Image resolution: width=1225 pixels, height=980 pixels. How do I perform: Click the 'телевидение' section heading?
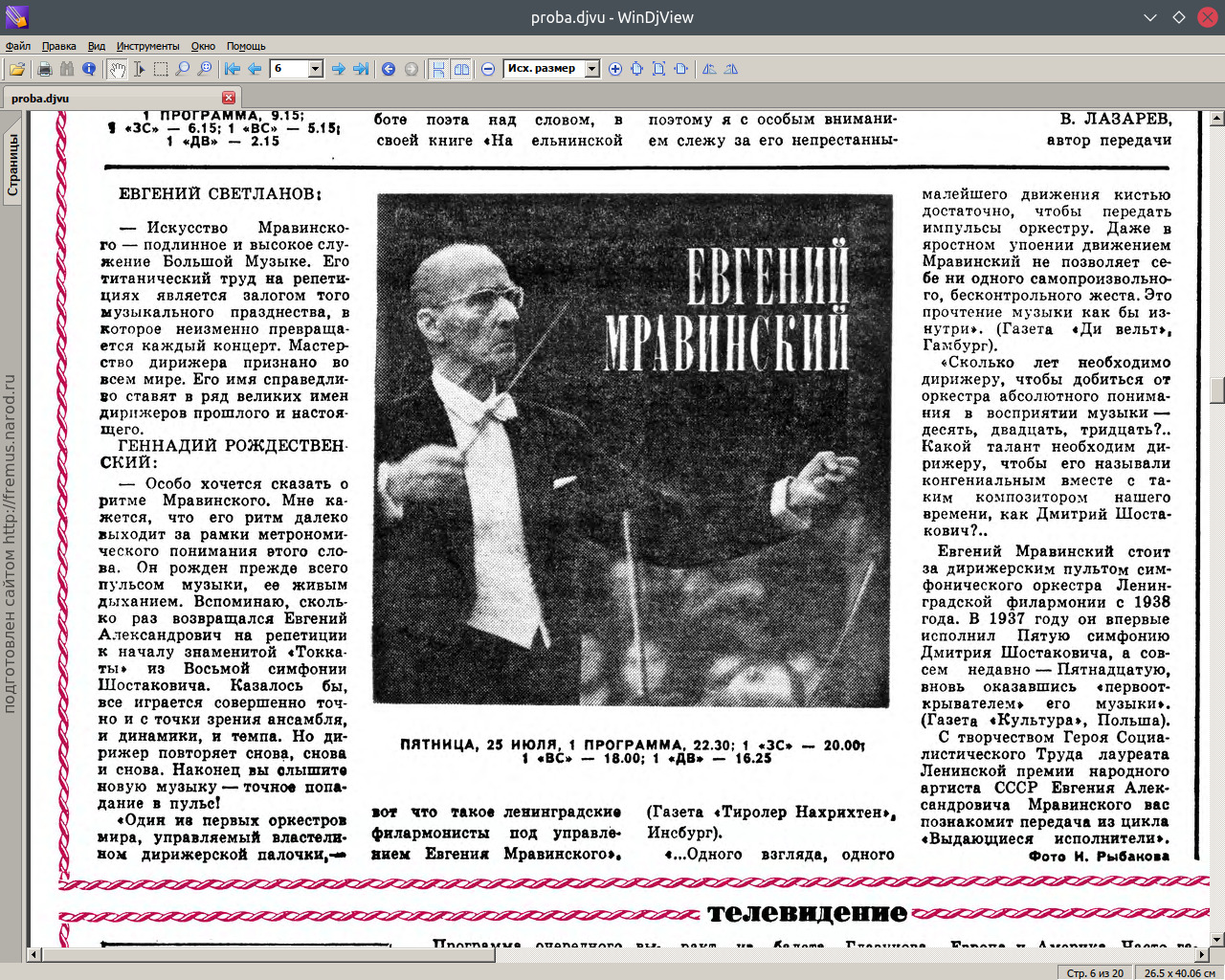807,913
